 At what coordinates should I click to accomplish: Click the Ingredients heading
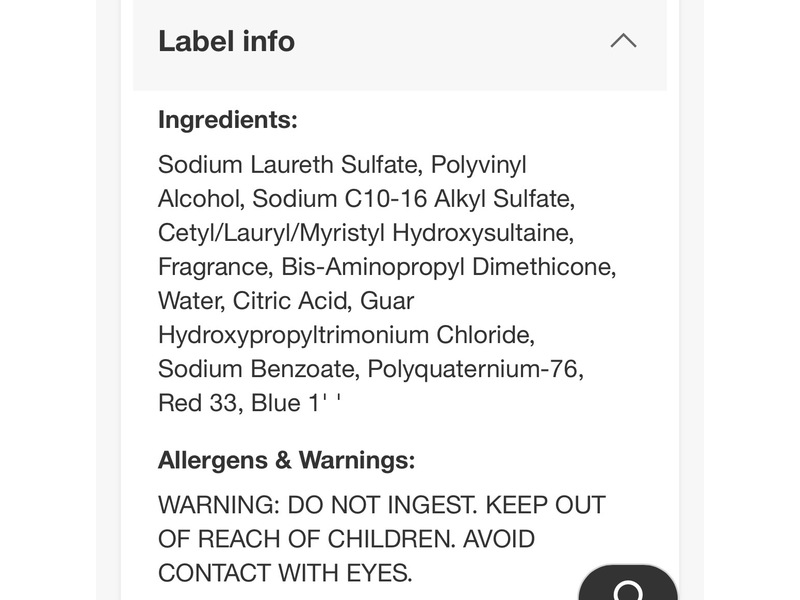pos(228,120)
